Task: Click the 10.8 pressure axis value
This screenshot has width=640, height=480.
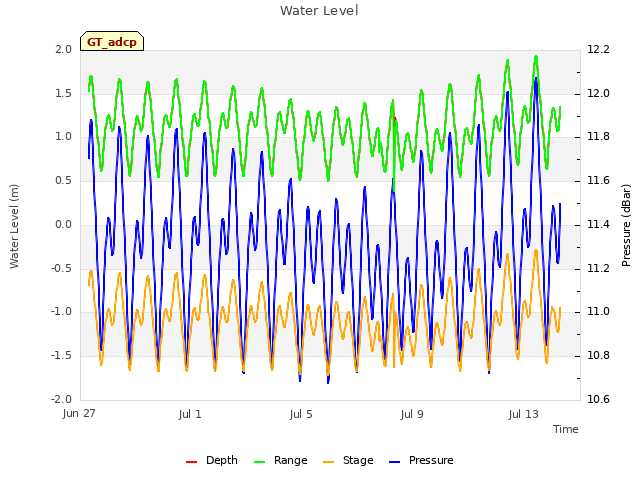Action: coord(598,356)
